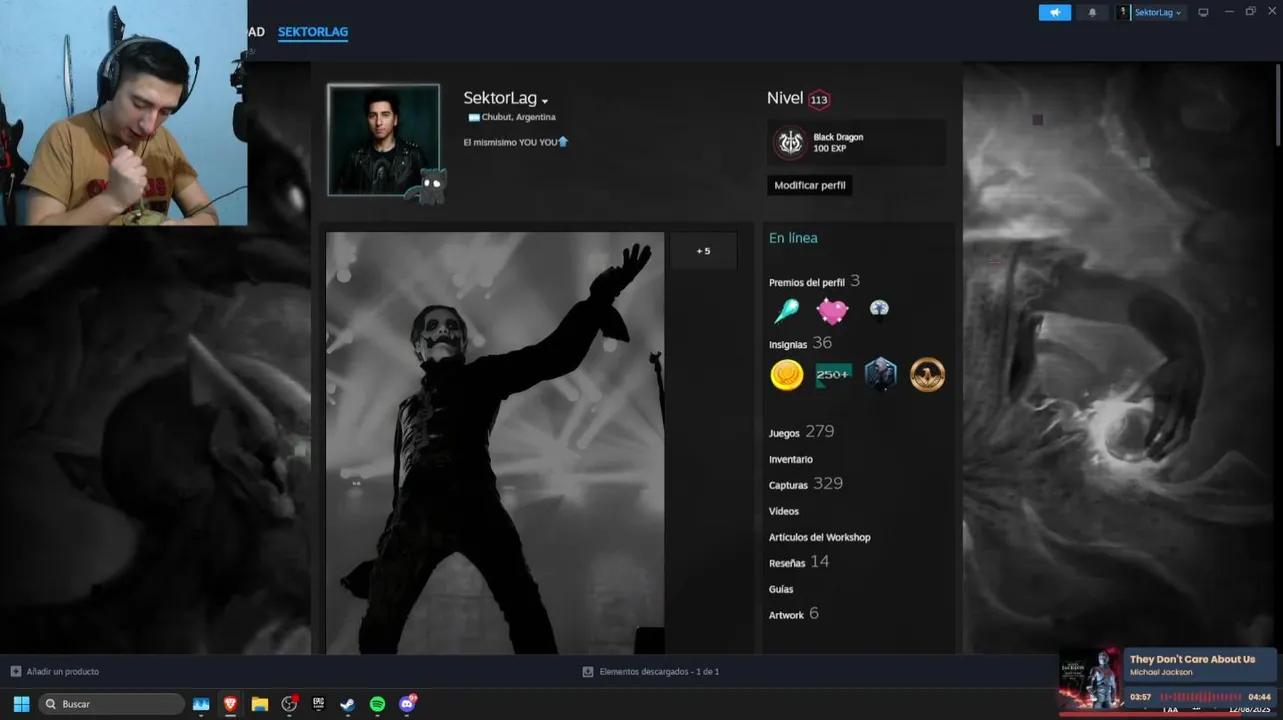Click the "En línea" status text

coord(793,238)
